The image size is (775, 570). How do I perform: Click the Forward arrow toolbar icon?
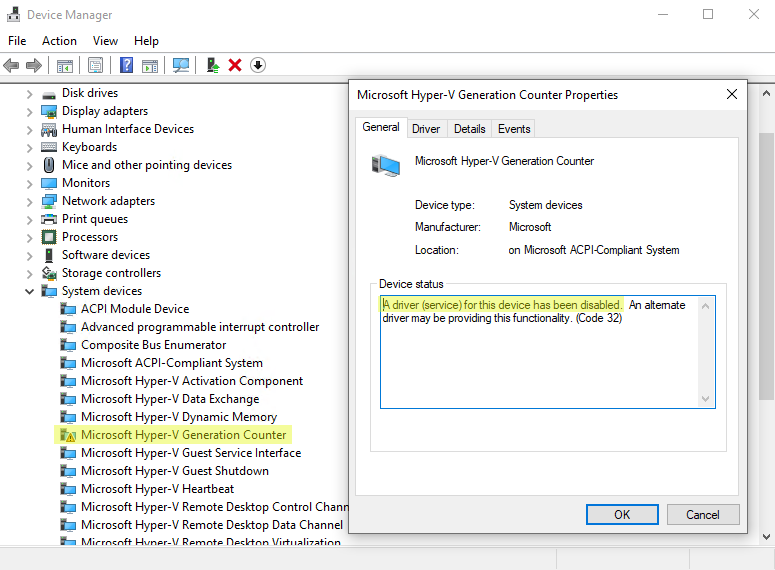pyautogui.click(x=34, y=65)
